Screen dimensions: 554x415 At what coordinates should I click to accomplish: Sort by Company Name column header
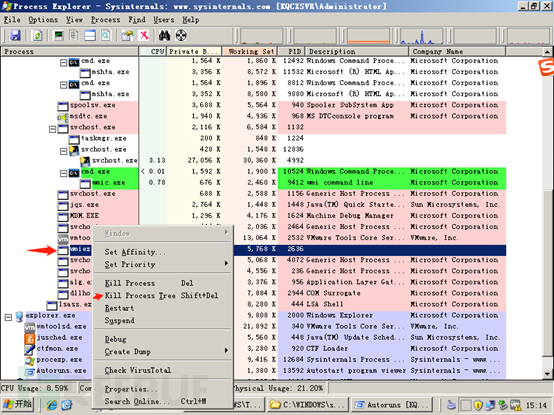(x=458, y=52)
